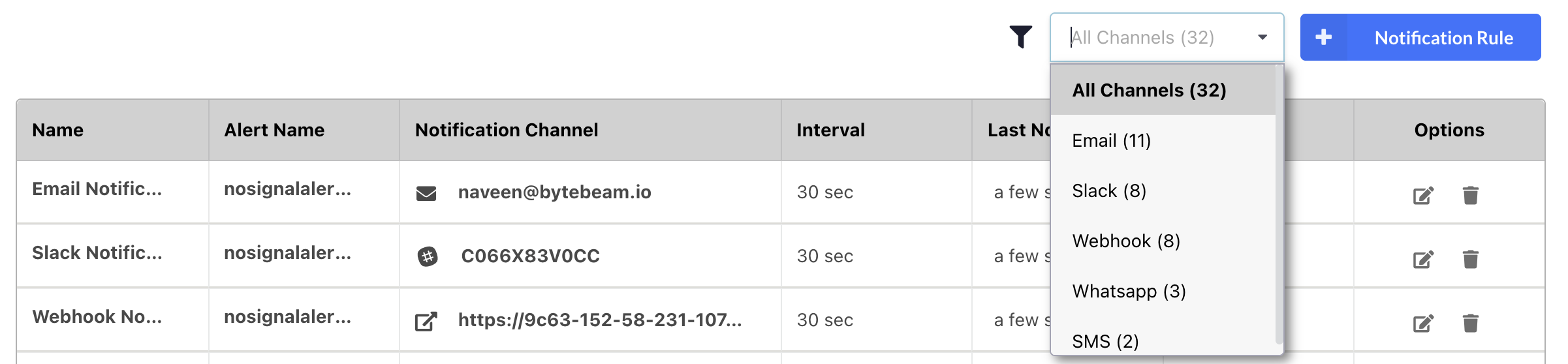This screenshot has height=364, width=1568.
Task: Choose Email (11) from channel list
Action: tap(1111, 140)
